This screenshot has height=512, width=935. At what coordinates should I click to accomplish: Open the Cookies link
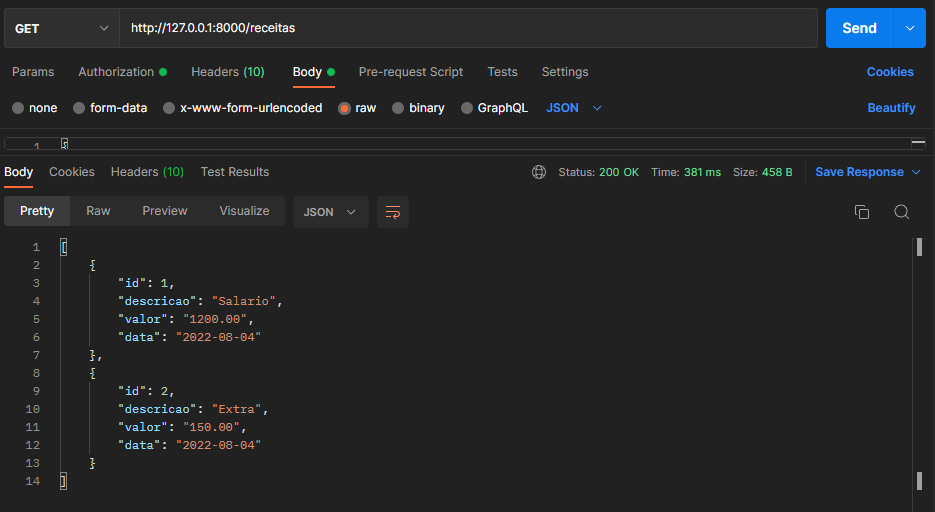890,72
